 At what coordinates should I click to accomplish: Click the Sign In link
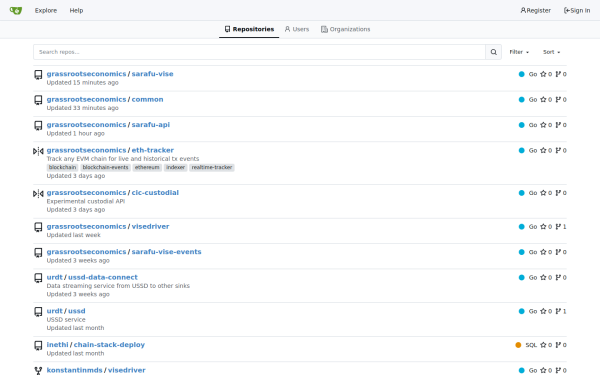coord(577,10)
